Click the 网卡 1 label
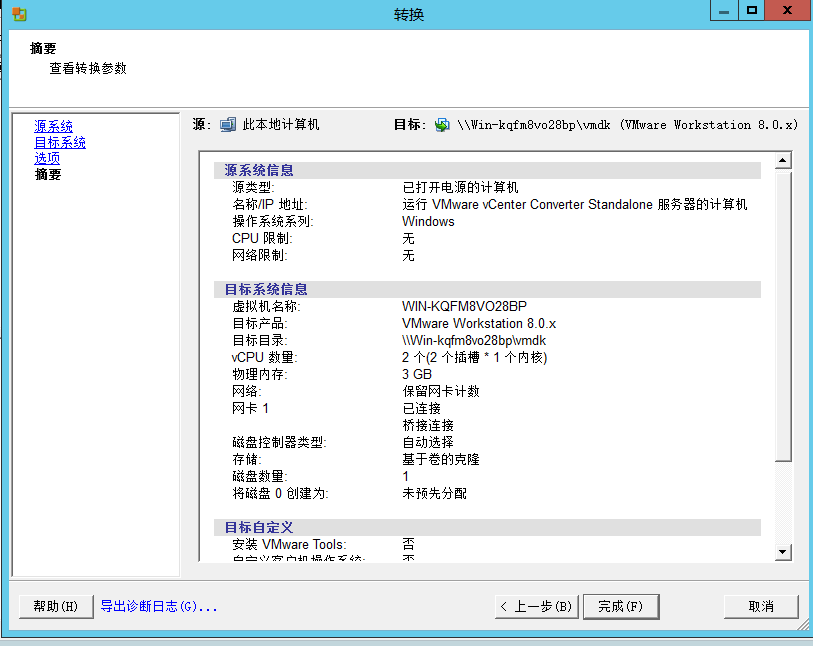The width and height of the screenshot is (813, 646). click(x=250, y=409)
